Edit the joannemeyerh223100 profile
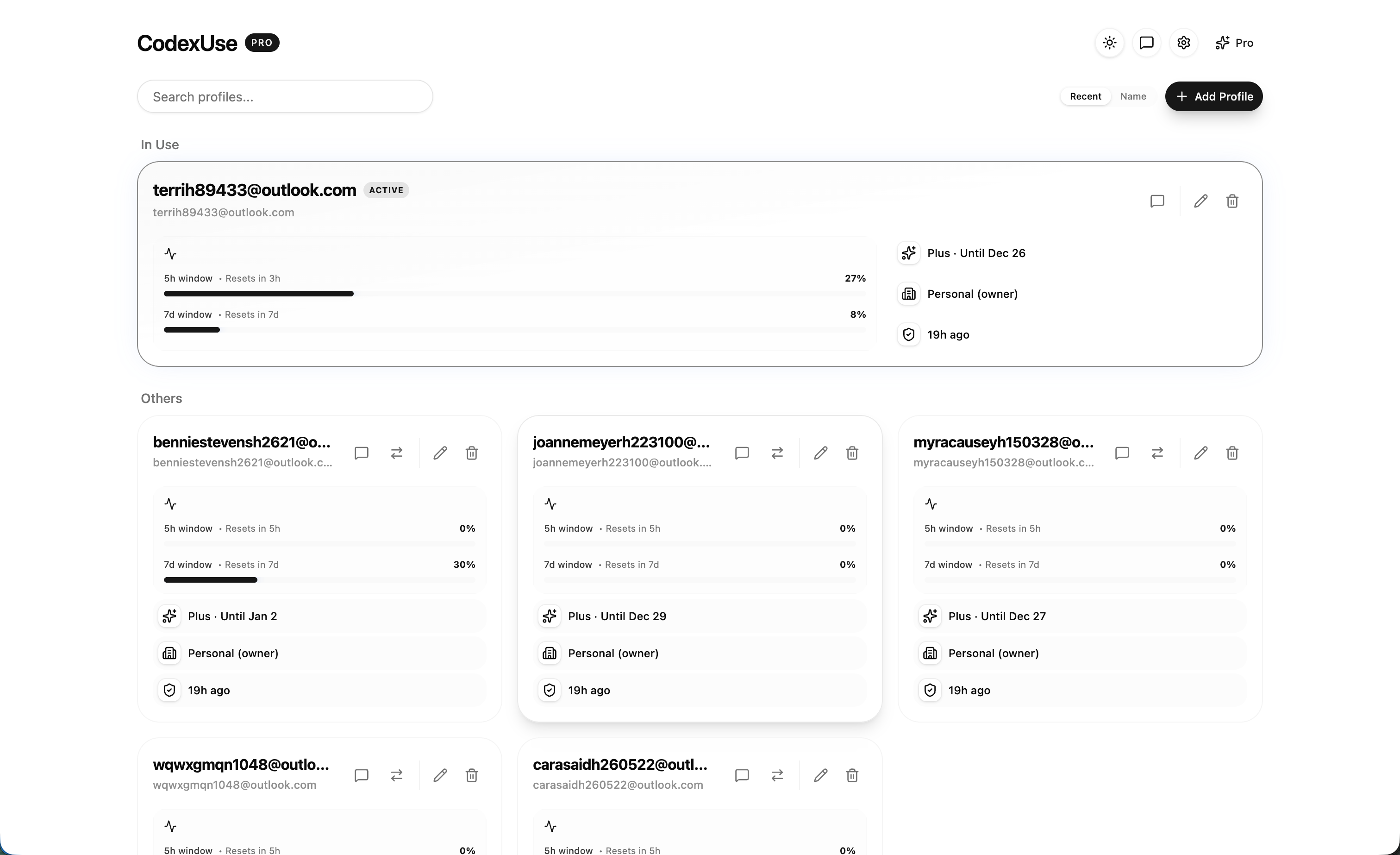Image resolution: width=1400 pixels, height=855 pixels. click(820, 453)
